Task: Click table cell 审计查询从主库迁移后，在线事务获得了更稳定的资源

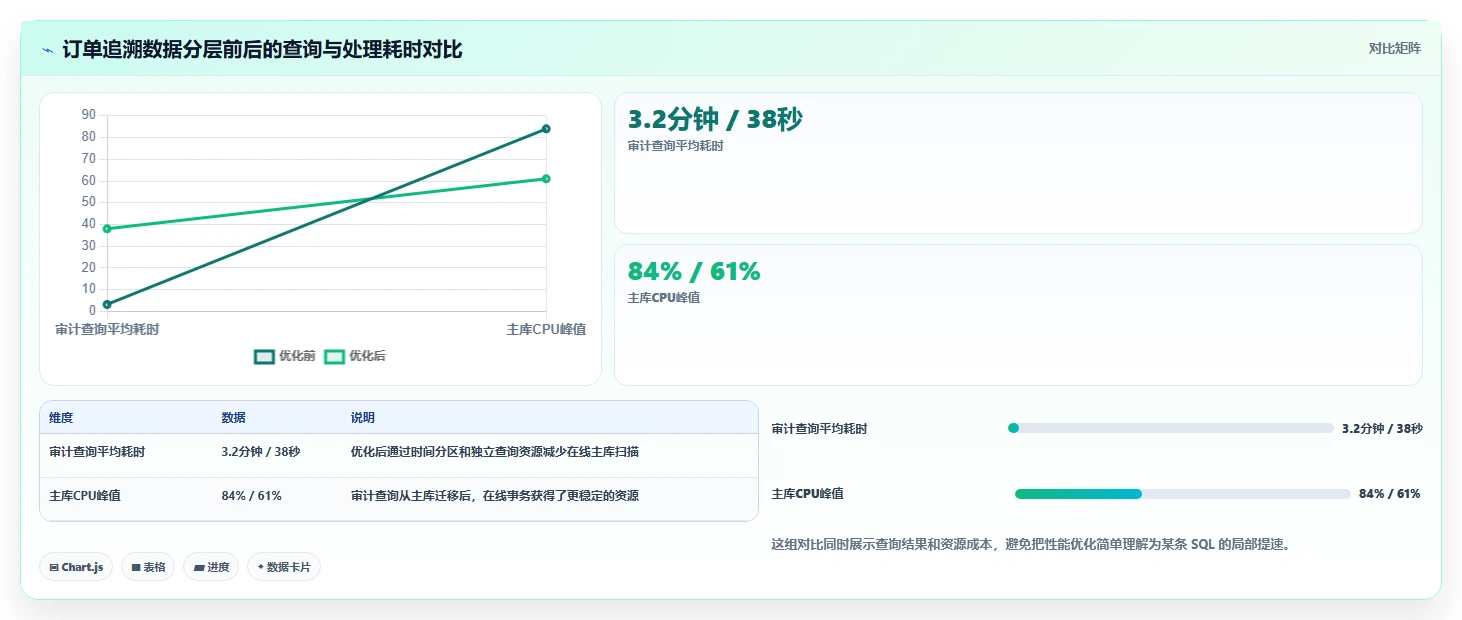Action: pos(494,496)
